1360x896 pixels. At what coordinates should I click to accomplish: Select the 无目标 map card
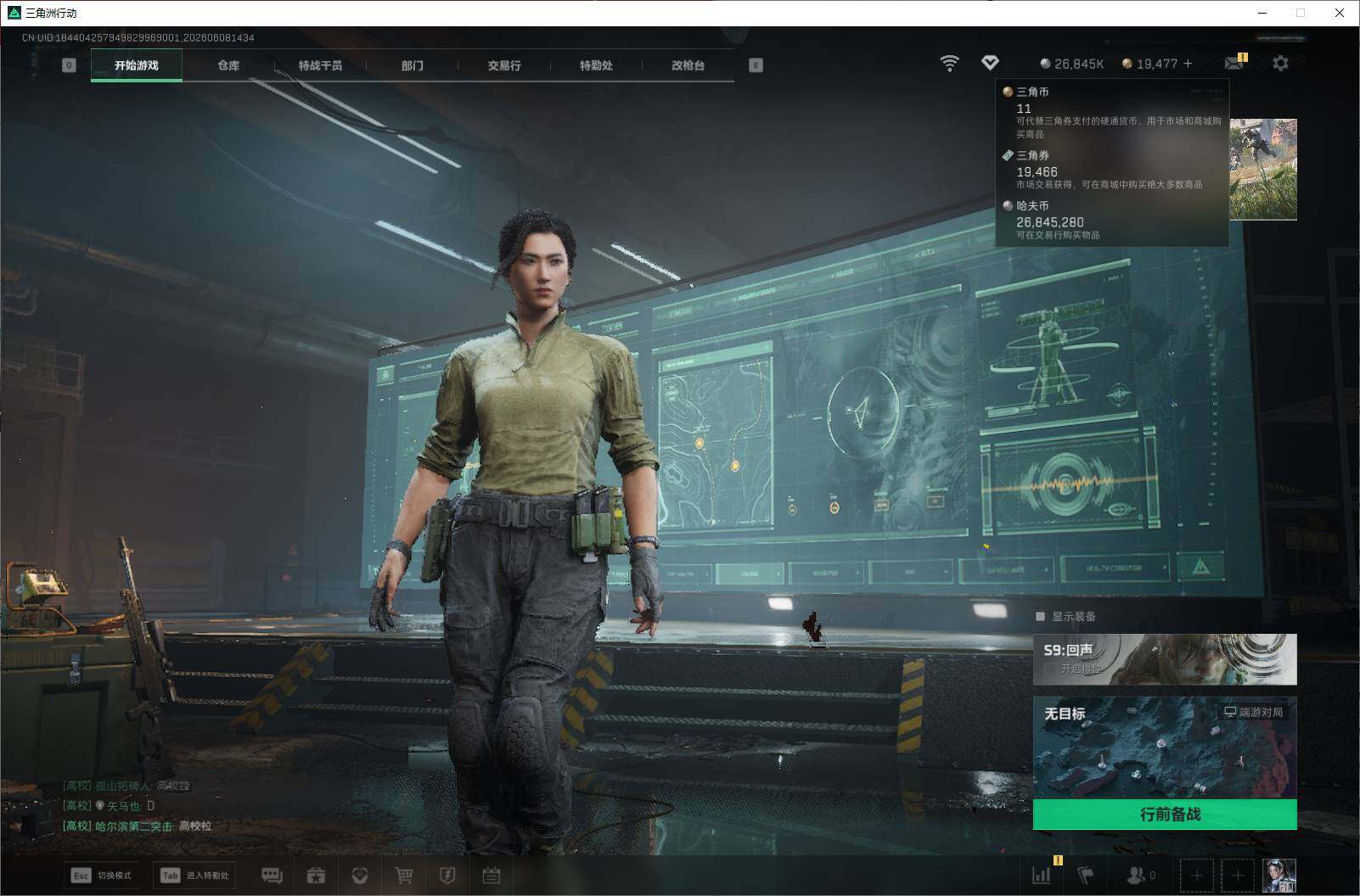point(1165,748)
